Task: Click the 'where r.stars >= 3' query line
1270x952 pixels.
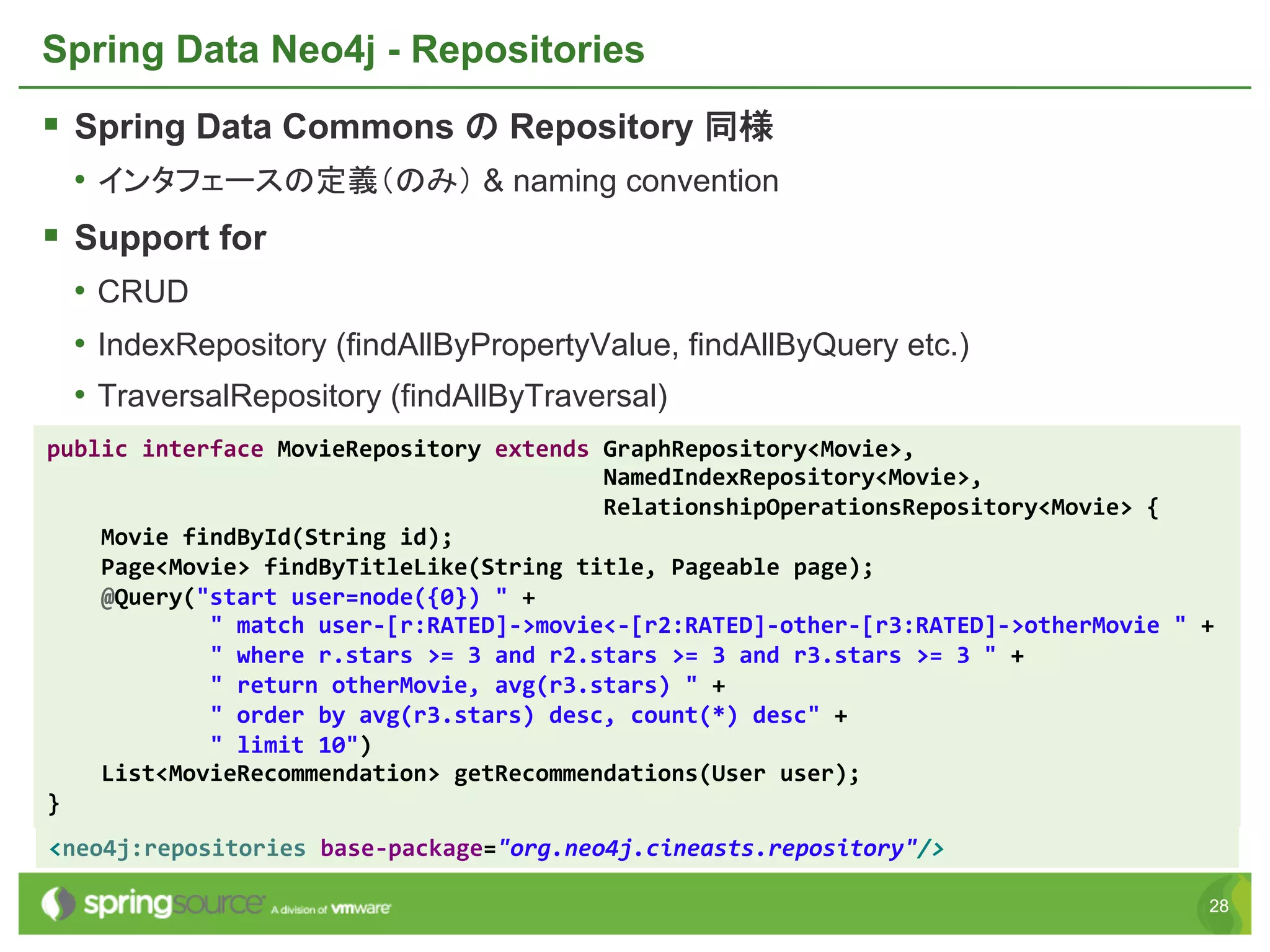Action: [x=617, y=655]
